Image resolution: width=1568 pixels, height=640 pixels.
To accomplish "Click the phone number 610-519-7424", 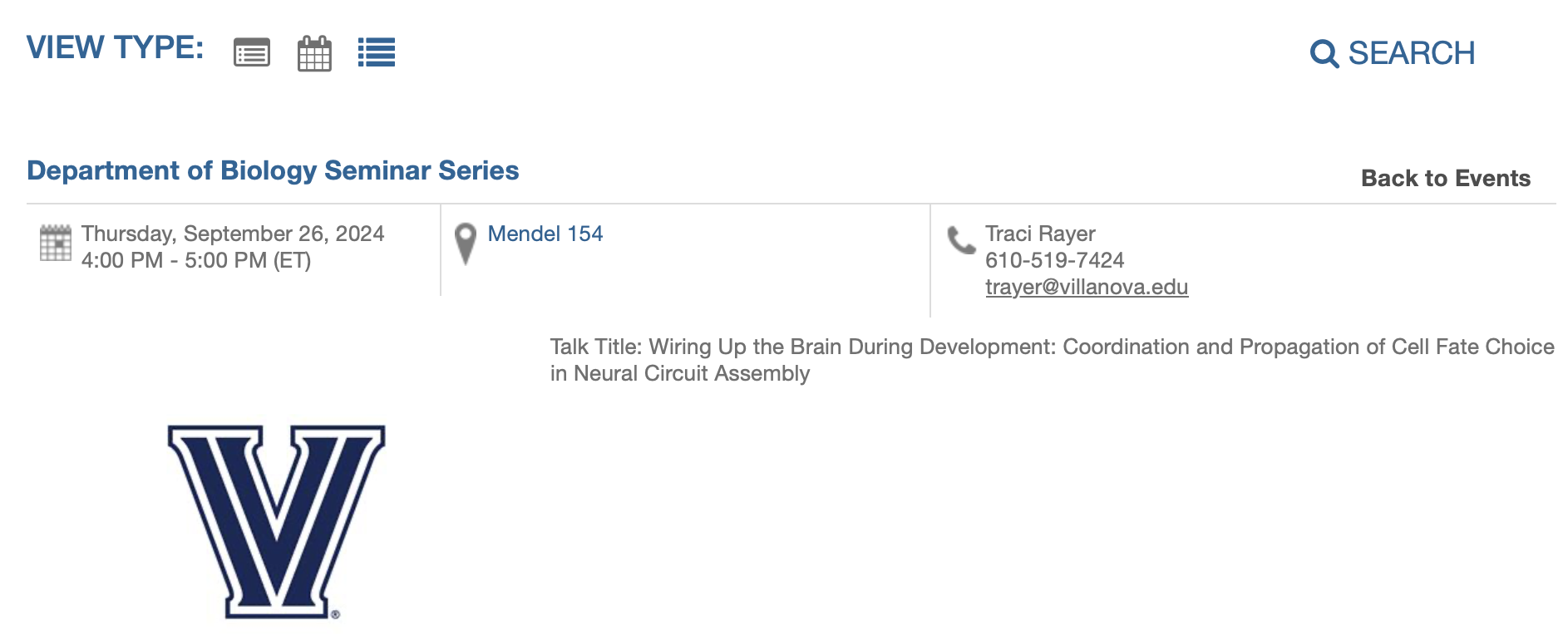I will point(1054,260).
